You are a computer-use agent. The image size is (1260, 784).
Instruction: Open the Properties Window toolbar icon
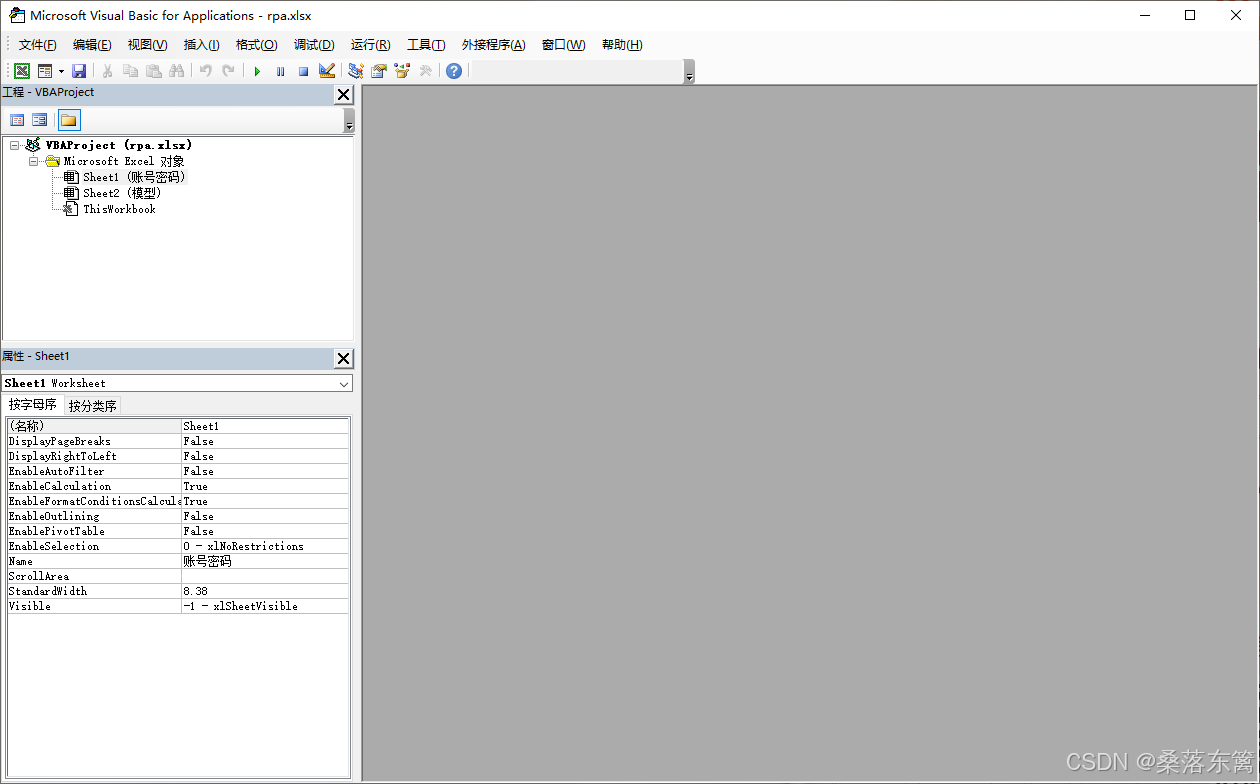(378, 71)
